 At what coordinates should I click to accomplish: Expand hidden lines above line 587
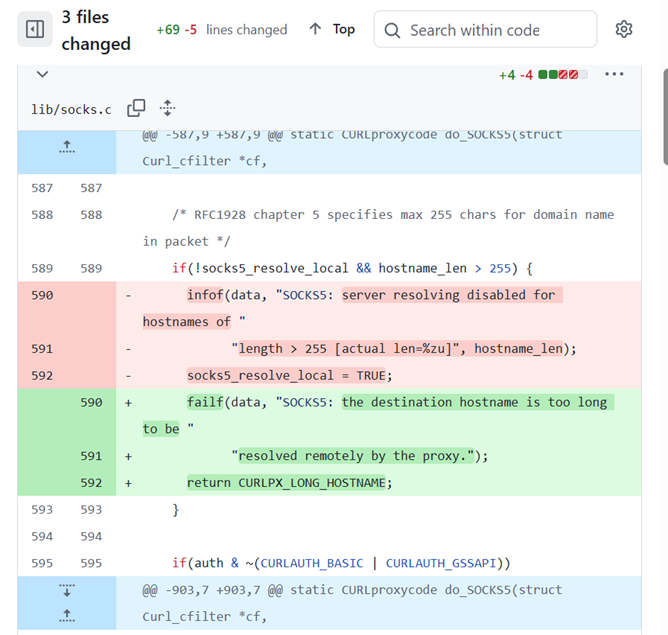[x=67, y=148]
